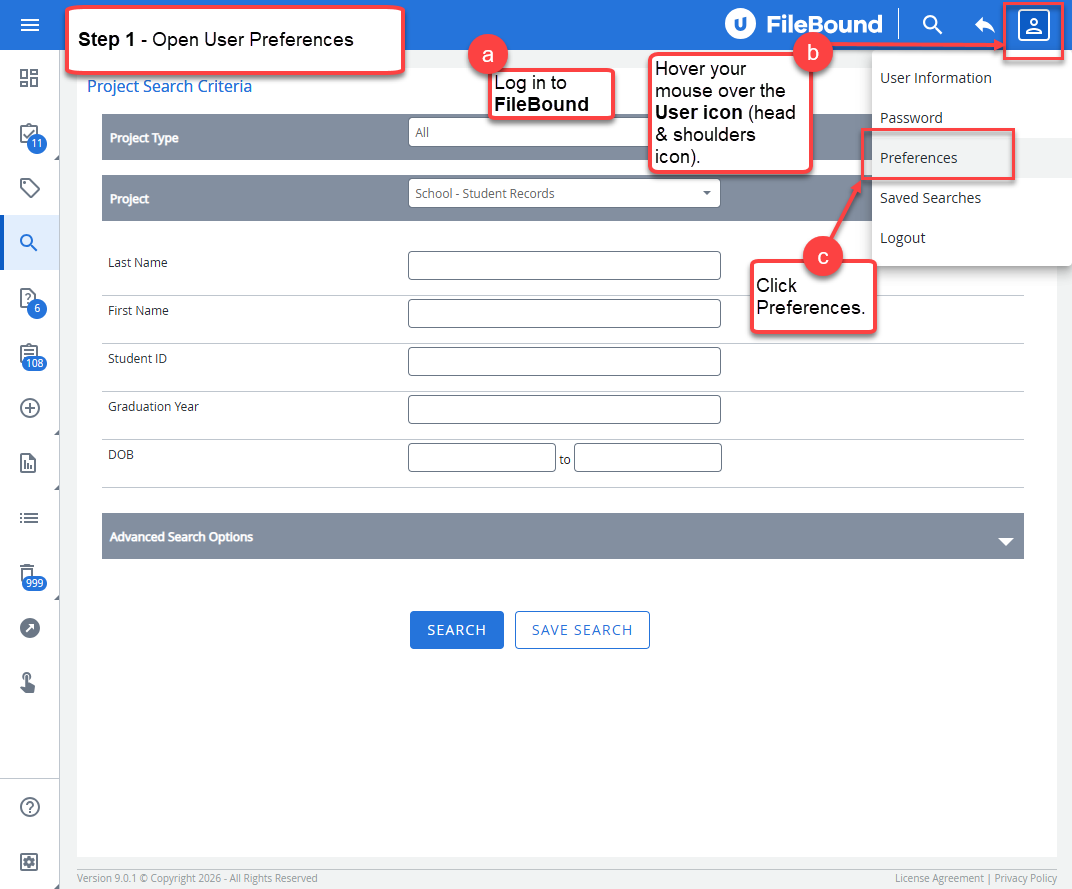This screenshot has height=889, width=1072.
Task: Choose Preferences in user menu
Action: [918, 158]
